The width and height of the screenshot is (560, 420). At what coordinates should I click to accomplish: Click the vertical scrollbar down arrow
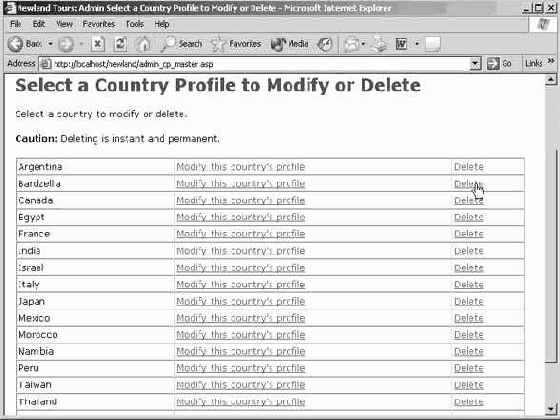[x=551, y=408]
